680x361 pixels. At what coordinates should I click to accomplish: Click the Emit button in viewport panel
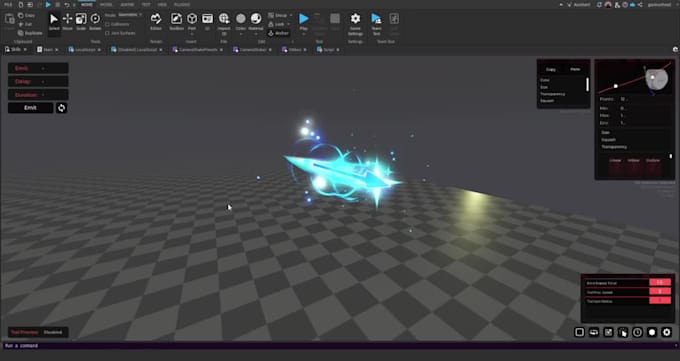click(30, 108)
